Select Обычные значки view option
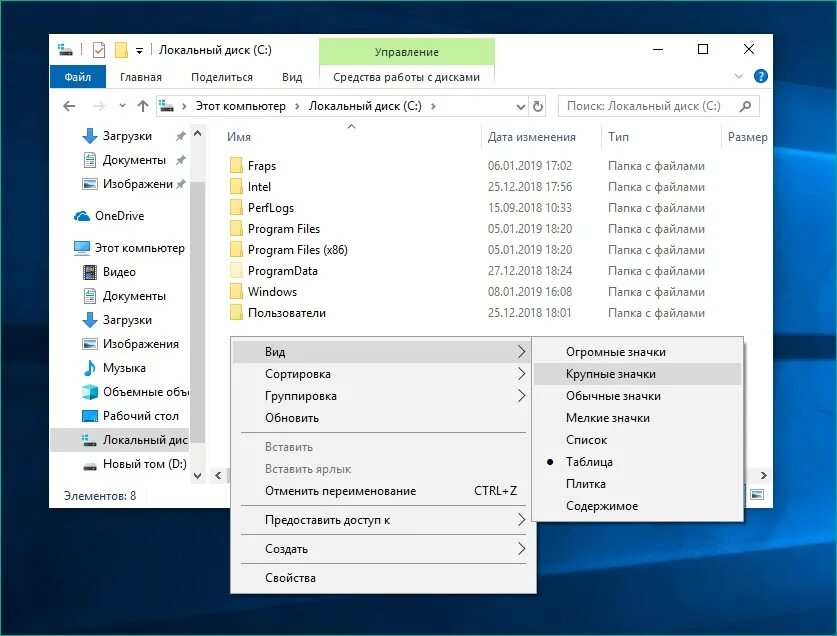 (637, 396)
